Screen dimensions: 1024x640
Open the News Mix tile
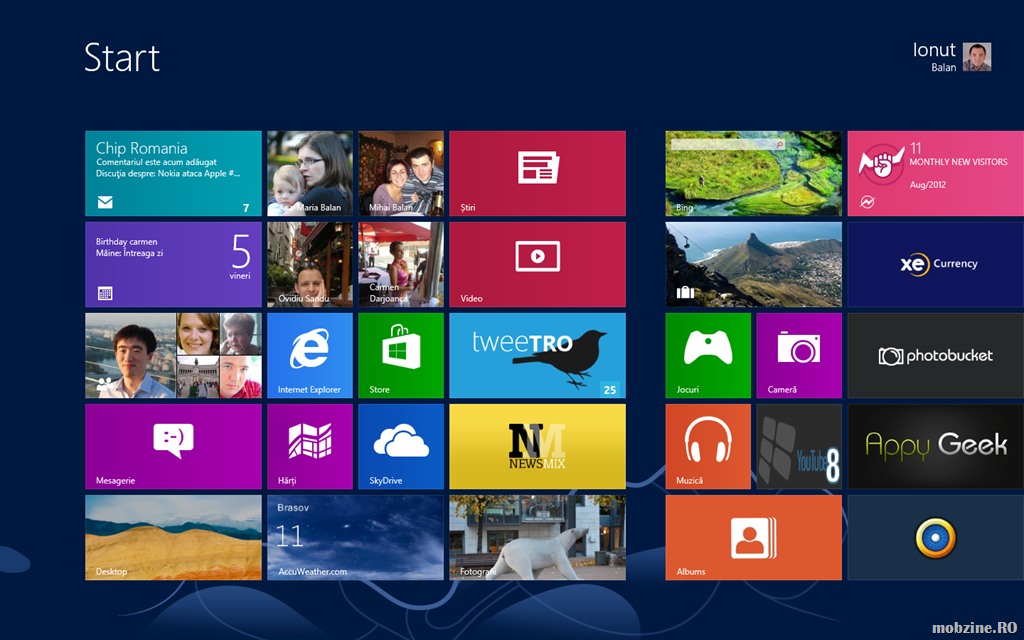537,446
